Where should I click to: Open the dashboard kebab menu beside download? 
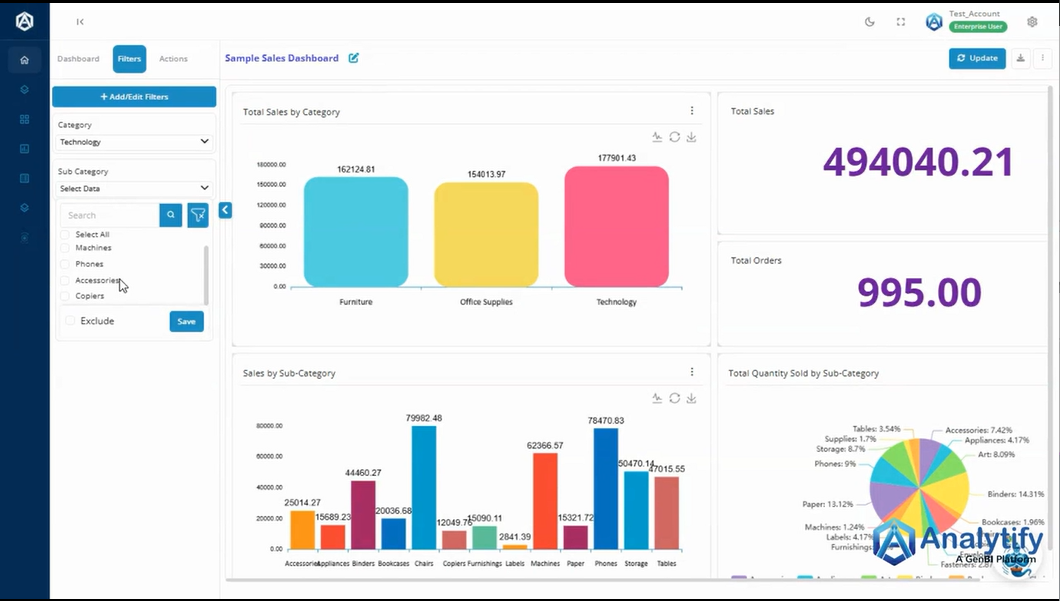click(1042, 58)
